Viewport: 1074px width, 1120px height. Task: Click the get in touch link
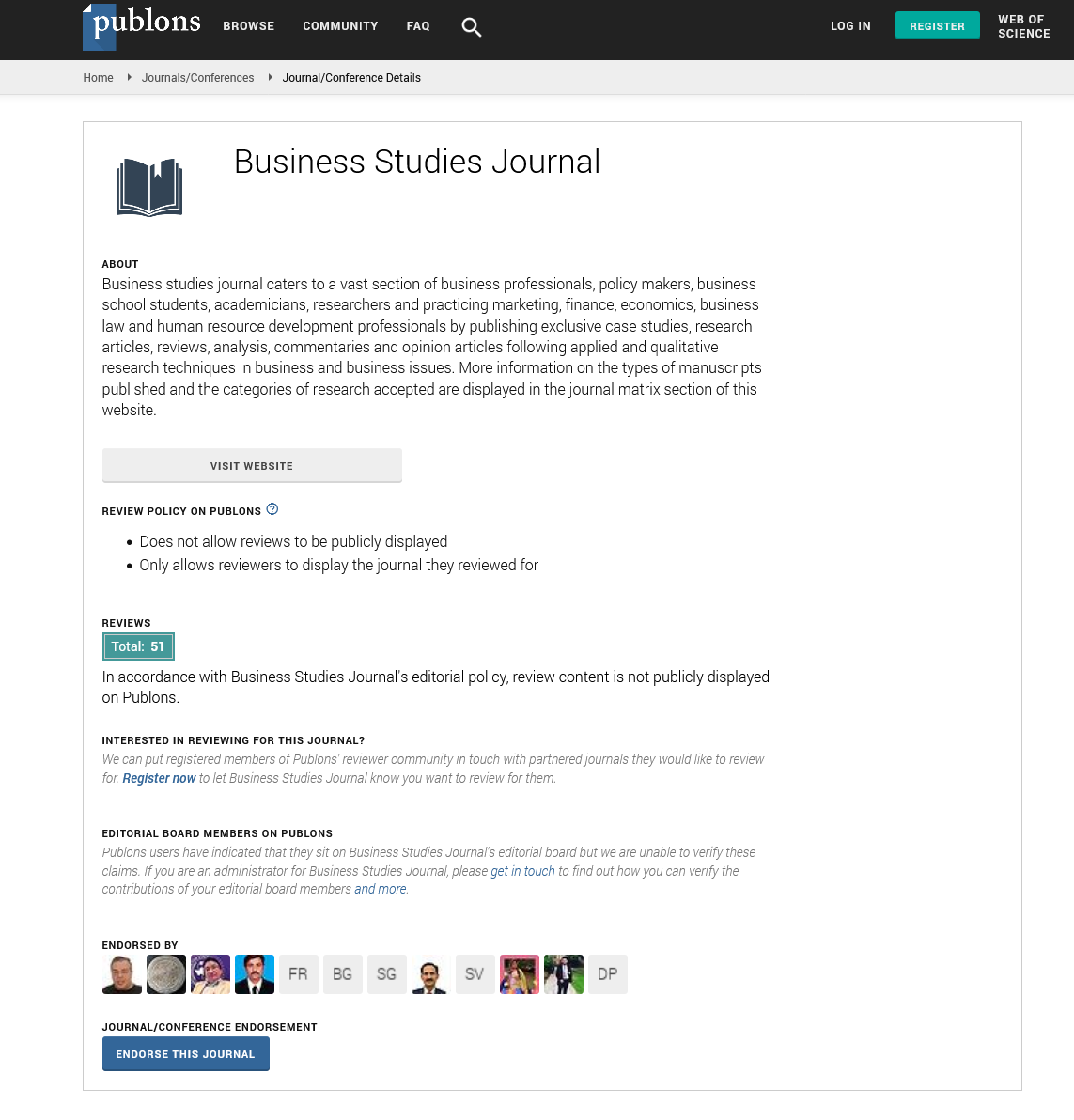pyautogui.click(x=522, y=871)
